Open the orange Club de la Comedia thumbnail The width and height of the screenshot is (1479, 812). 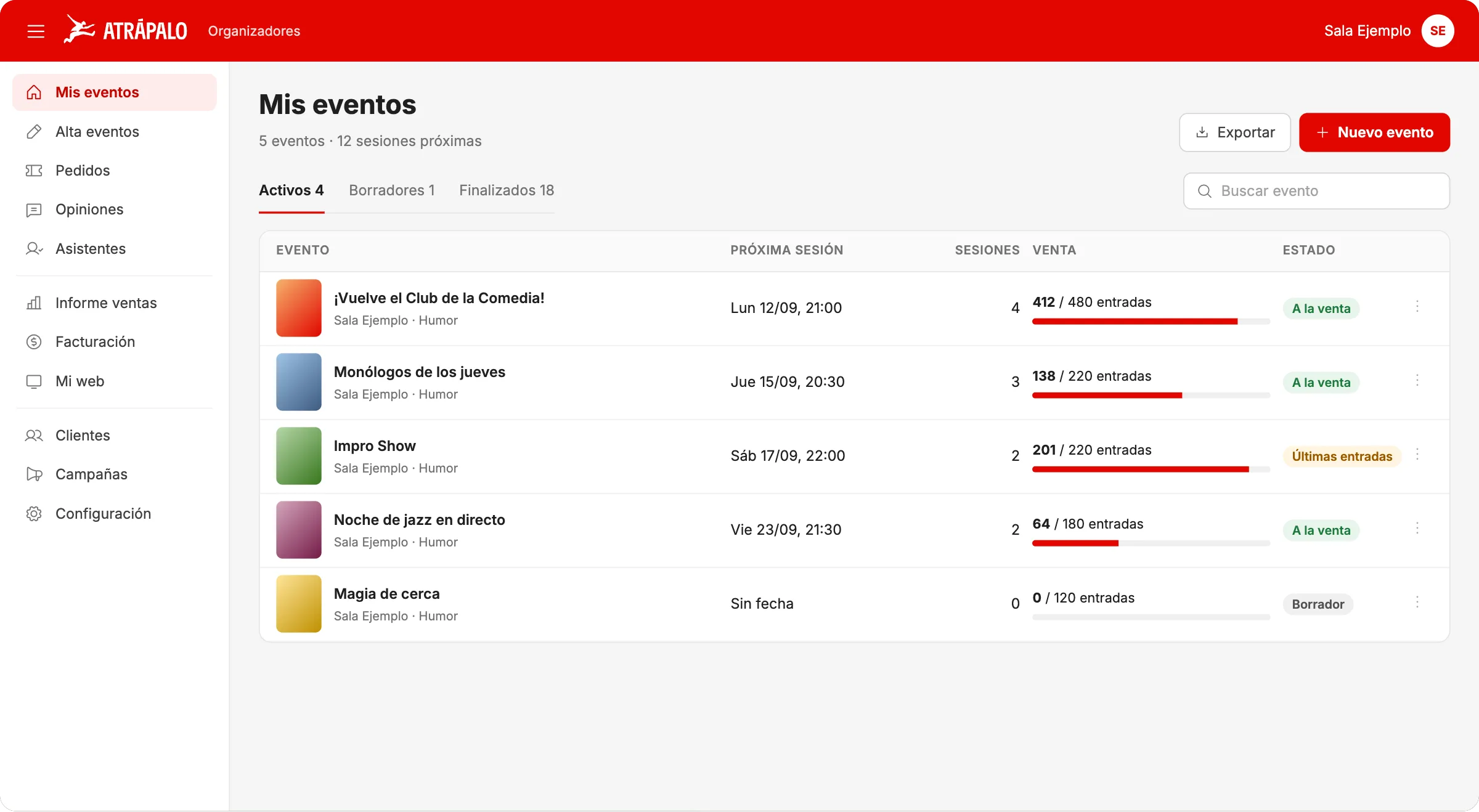tap(299, 308)
